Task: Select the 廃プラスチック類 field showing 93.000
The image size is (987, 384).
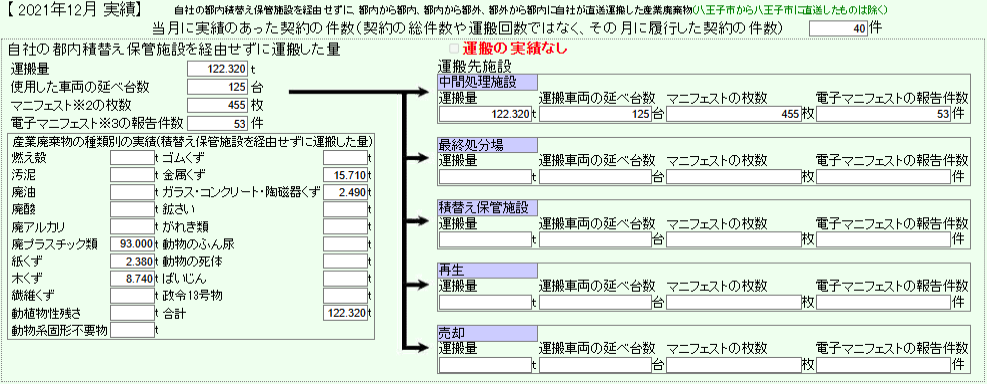Action: pyautogui.click(x=132, y=244)
